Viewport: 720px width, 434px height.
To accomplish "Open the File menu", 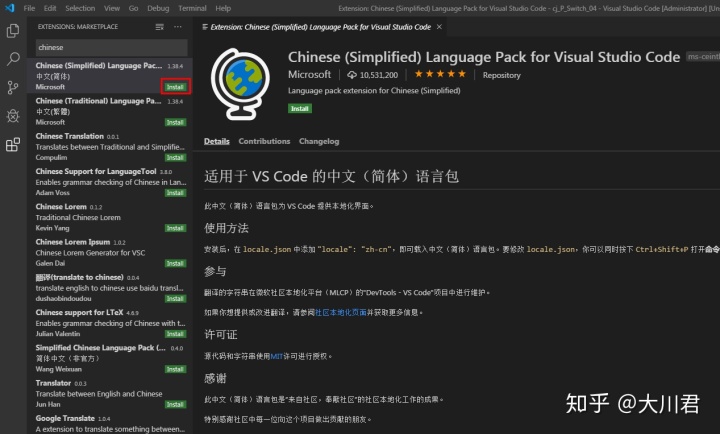I will point(29,8).
